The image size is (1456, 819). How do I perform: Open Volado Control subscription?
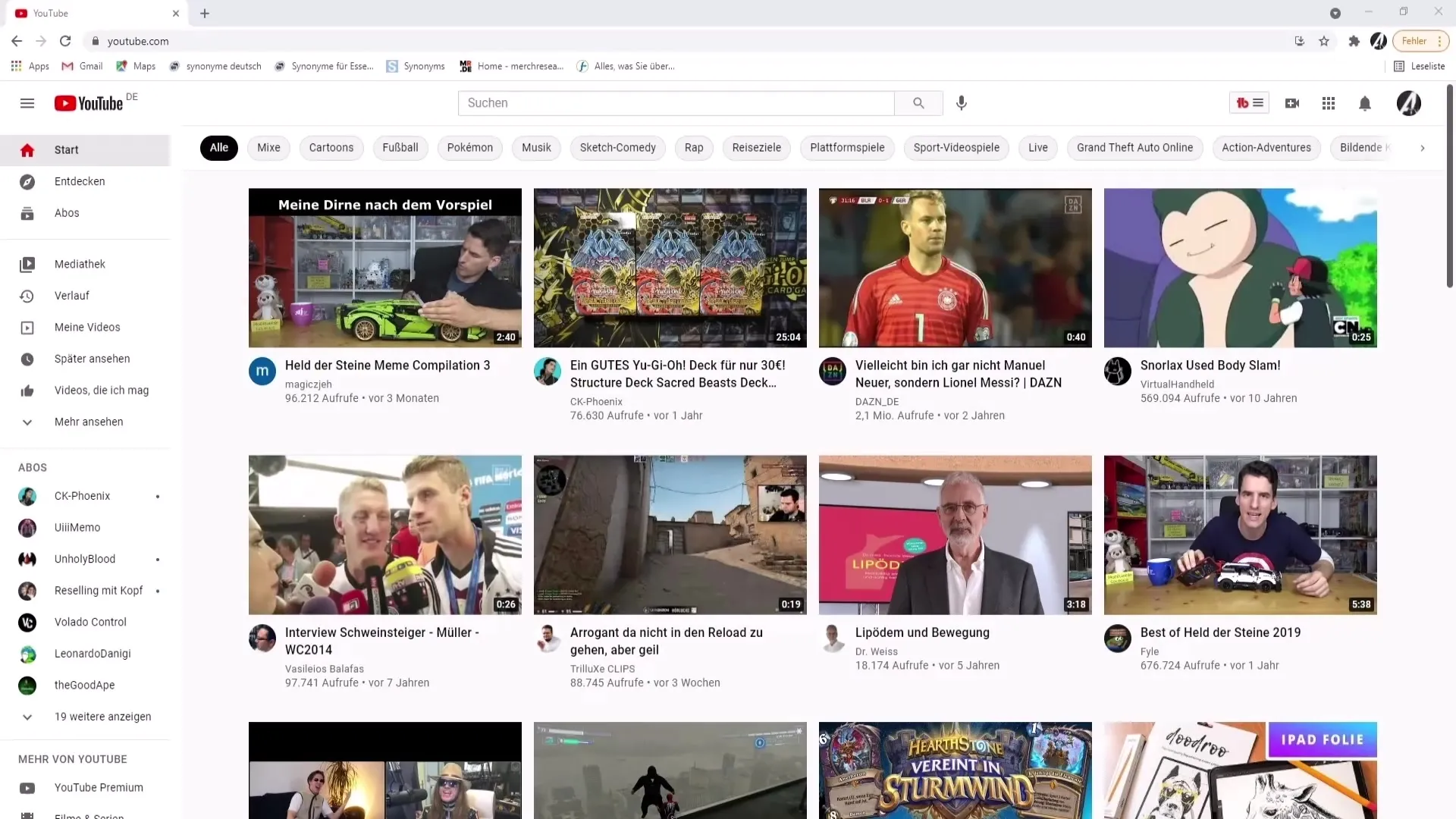pyautogui.click(x=85, y=623)
